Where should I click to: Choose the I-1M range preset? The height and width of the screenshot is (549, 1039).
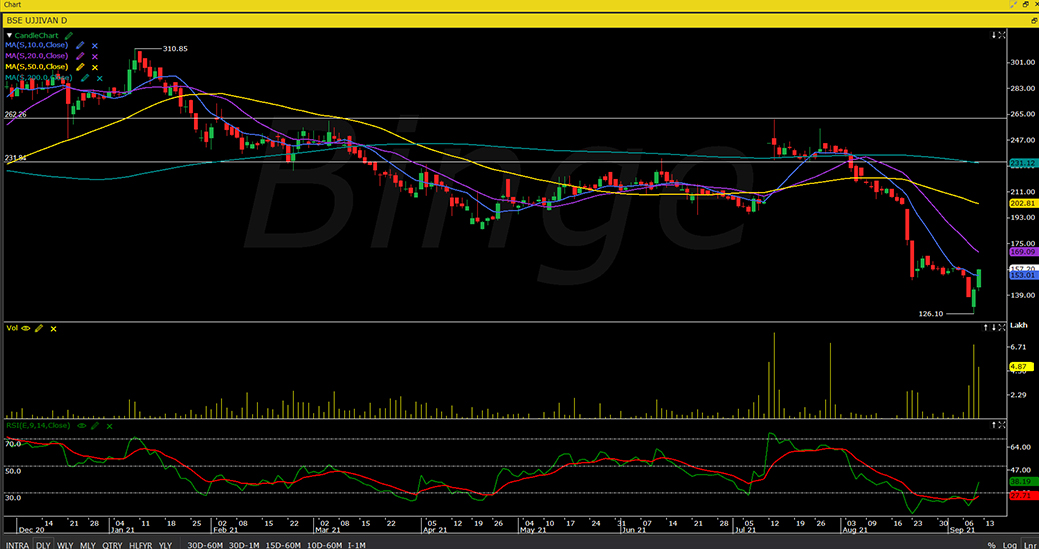pos(357,544)
